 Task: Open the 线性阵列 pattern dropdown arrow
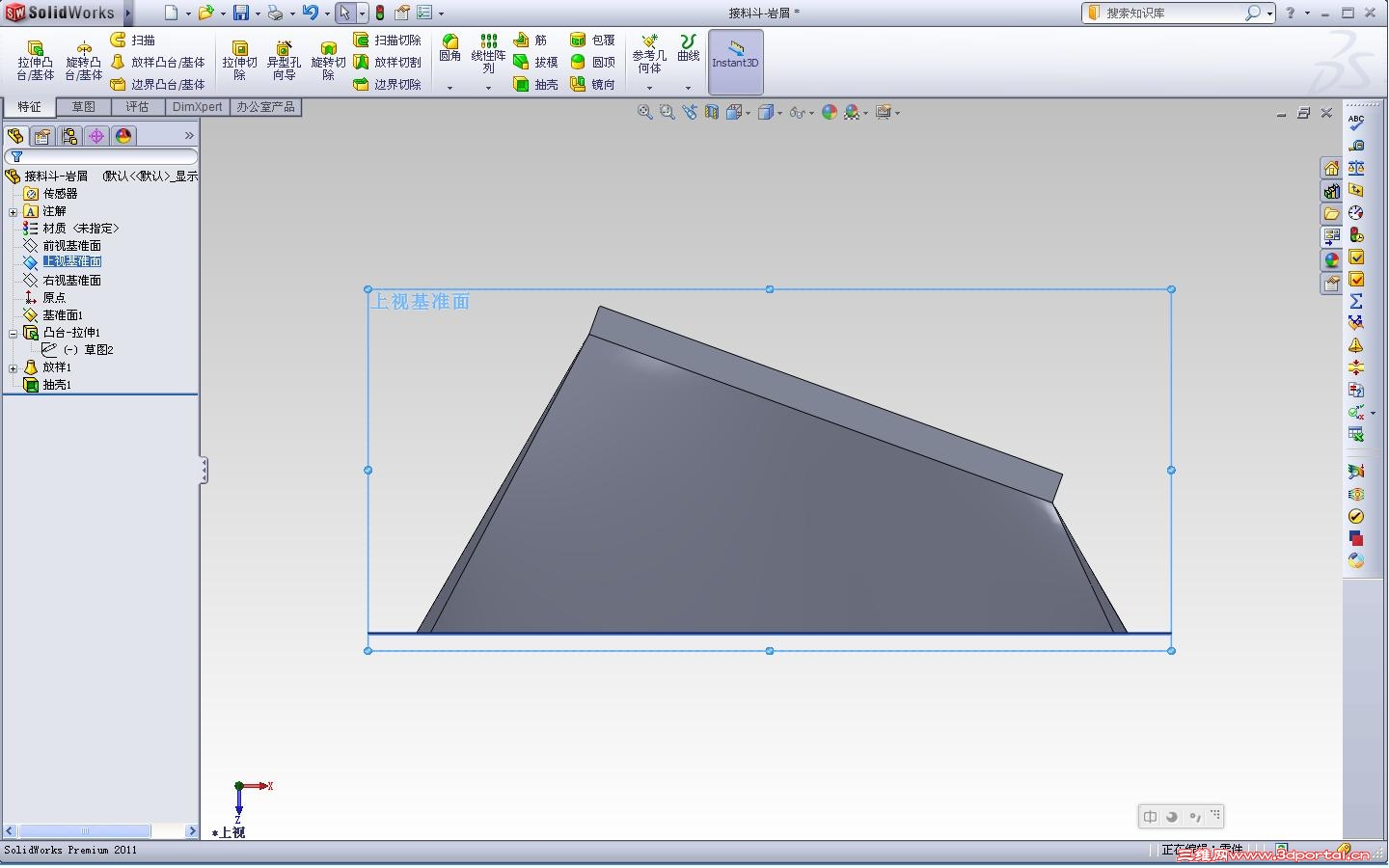[x=489, y=88]
